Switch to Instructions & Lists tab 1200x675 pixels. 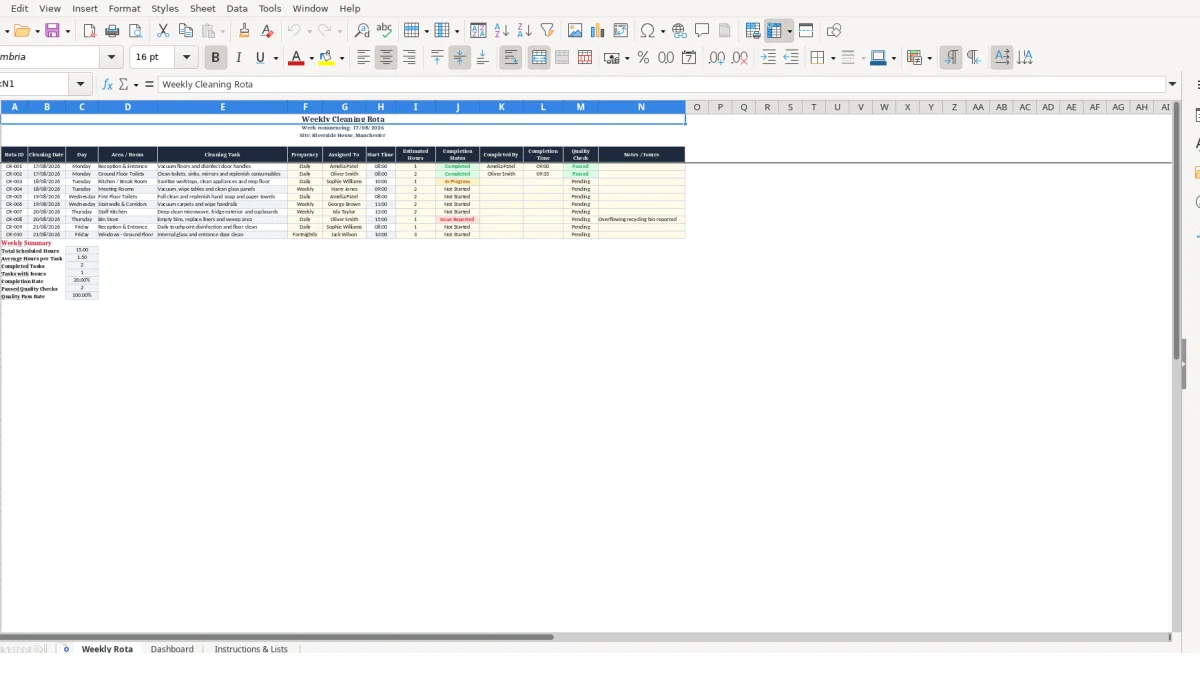tap(251, 649)
